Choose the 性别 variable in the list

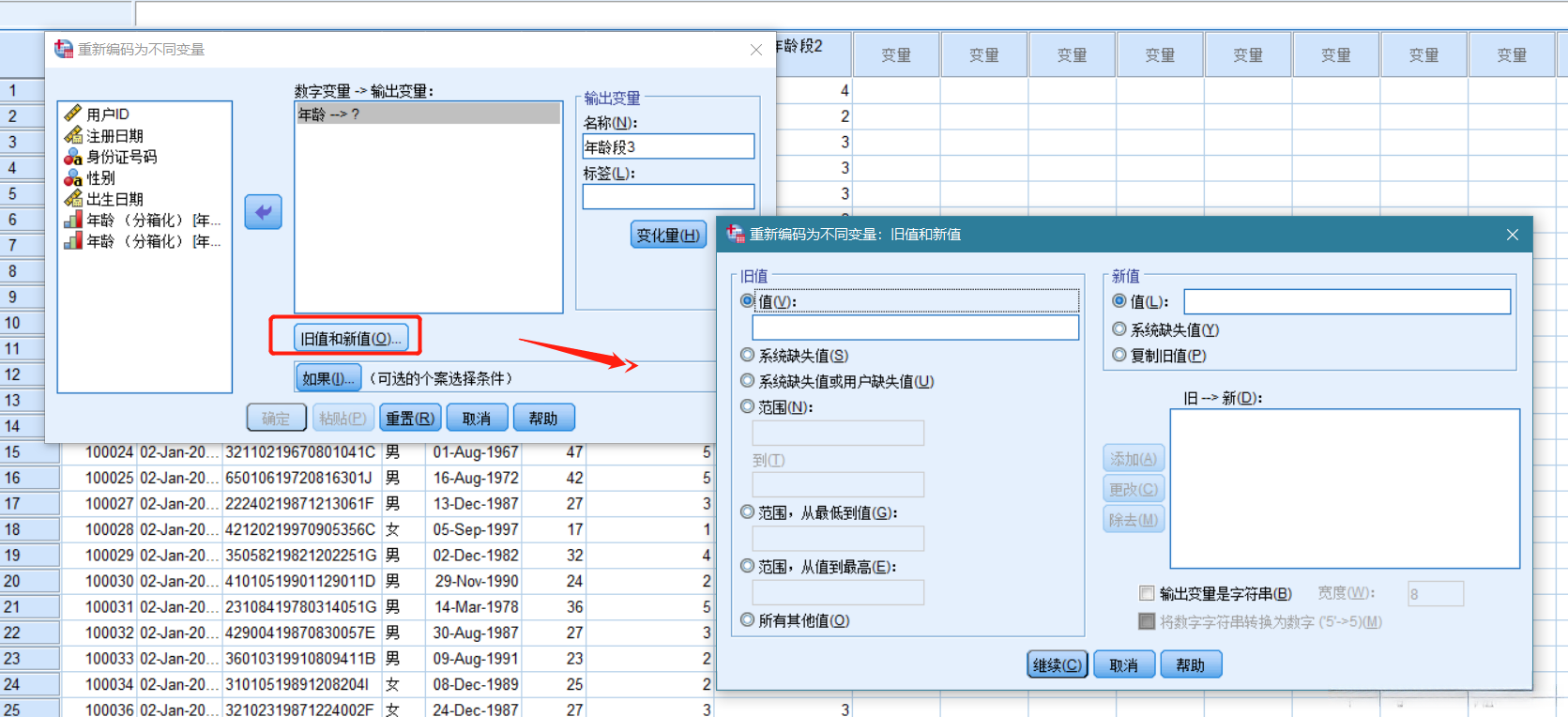[x=100, y=177]
